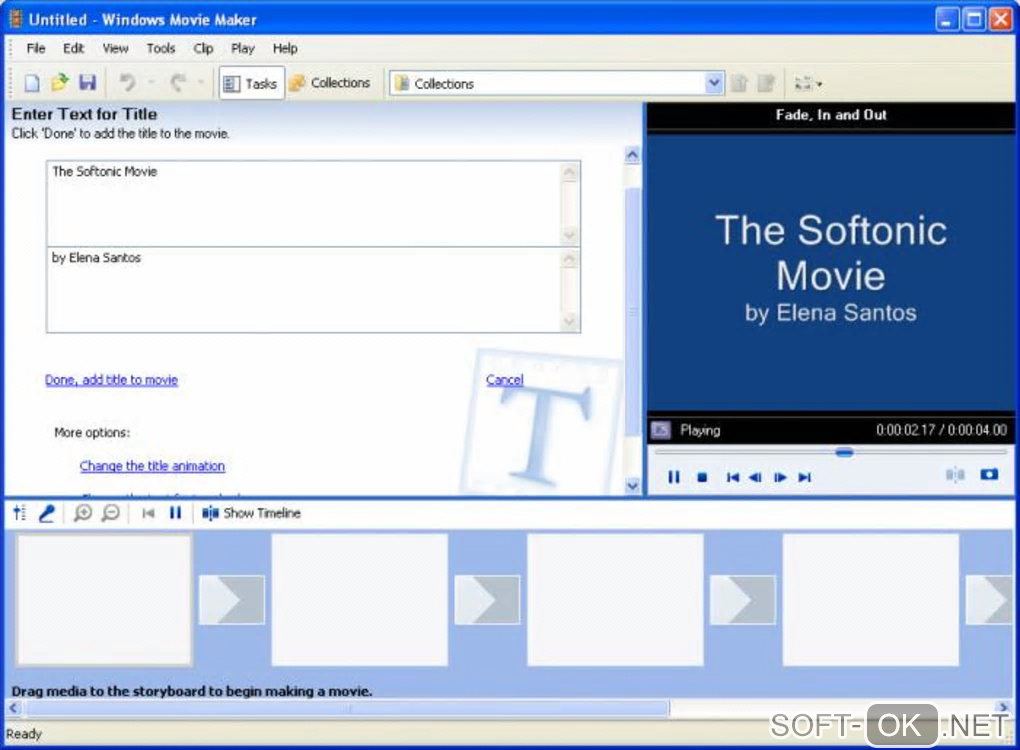Image resolution: width=1020 pixels, height=750 pixels.
Task: Click the transition cell after the second clip
Action: [x=487, y=600]
